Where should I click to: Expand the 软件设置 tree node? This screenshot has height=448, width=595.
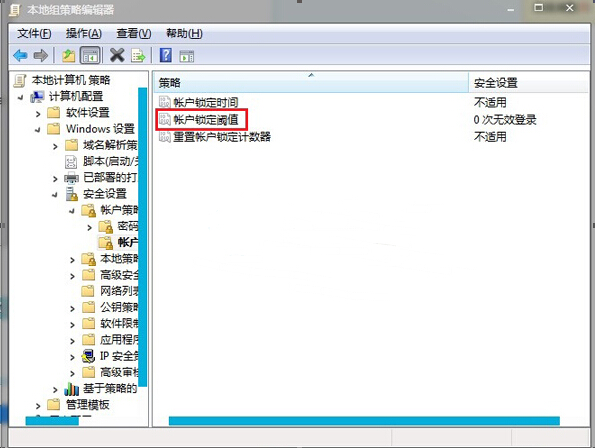pos(38,113)
